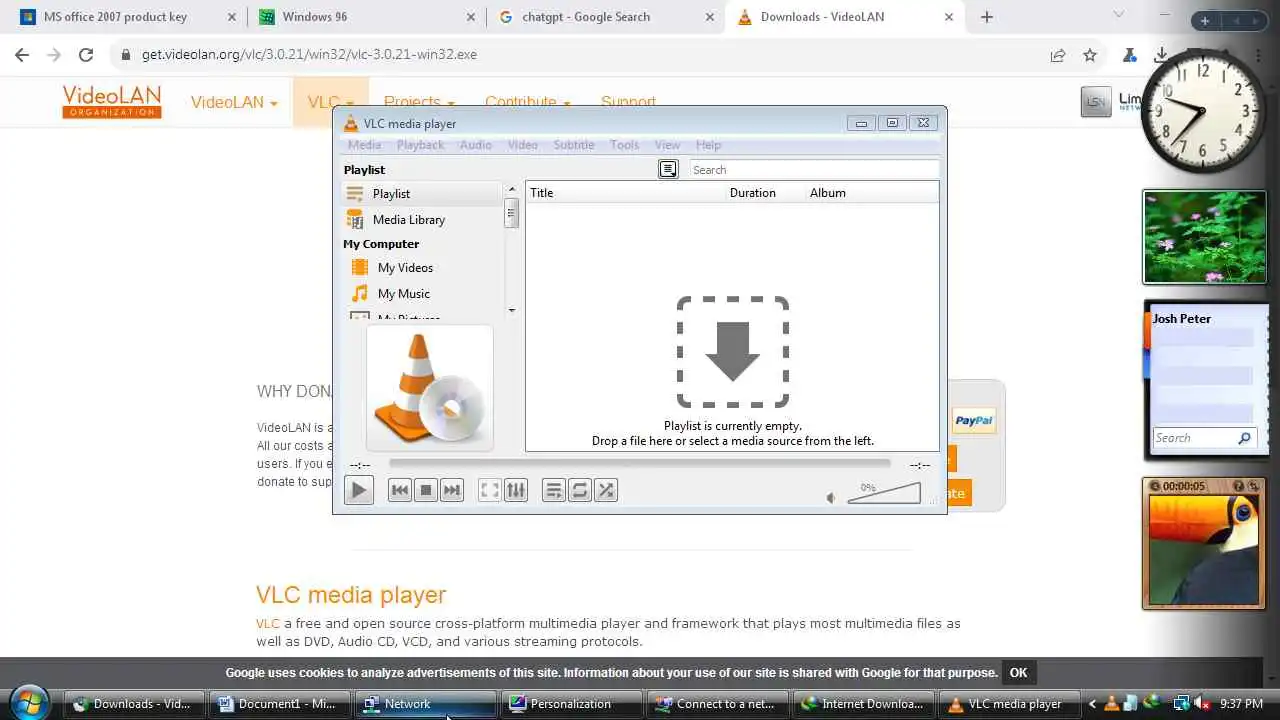Switch to Document1 taskbar button
Image resolution: width=1280 pixels, height=720 pixels.
pos(278,704)
